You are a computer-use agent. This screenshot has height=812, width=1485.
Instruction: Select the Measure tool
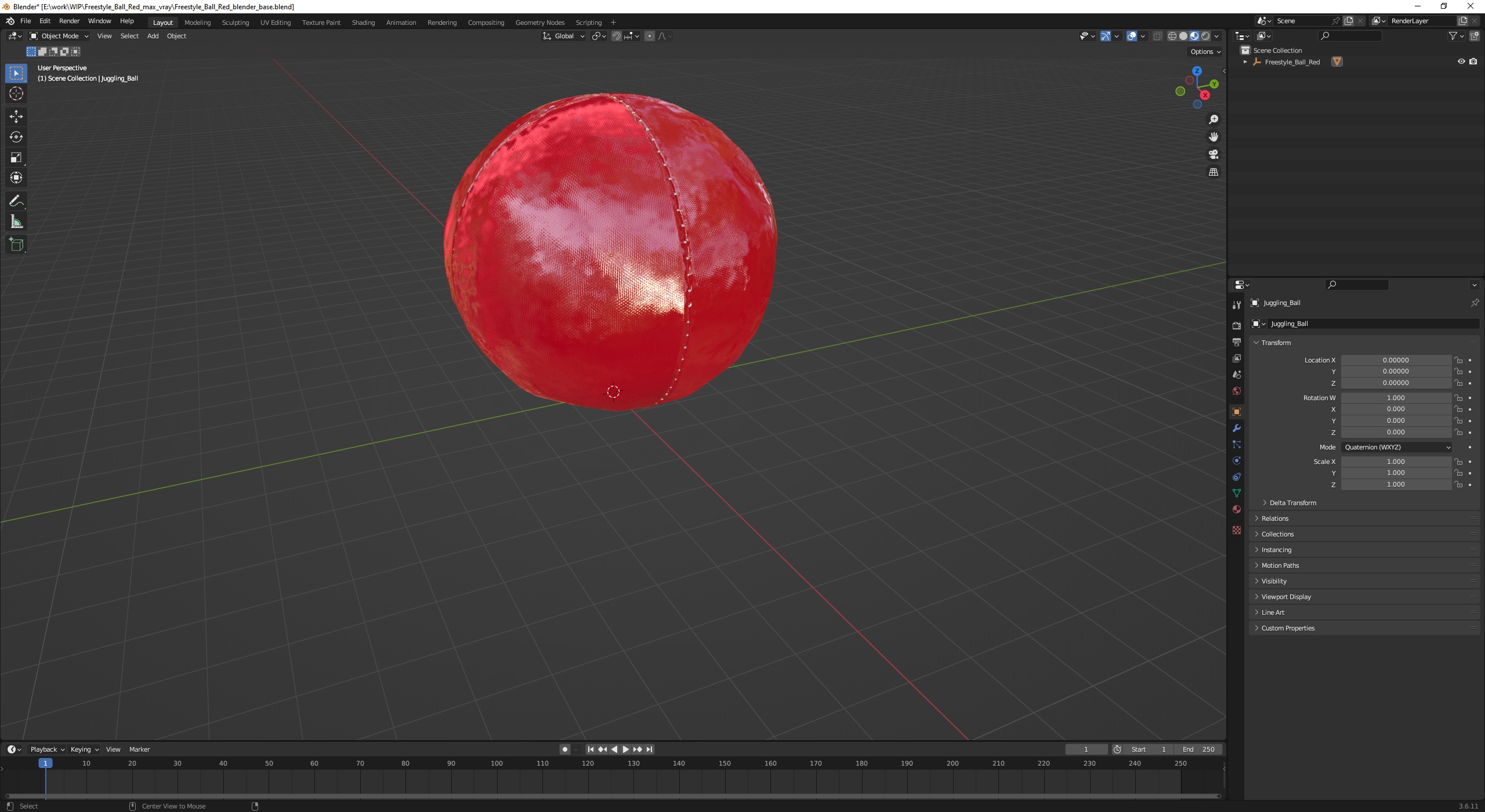(16, 222)
